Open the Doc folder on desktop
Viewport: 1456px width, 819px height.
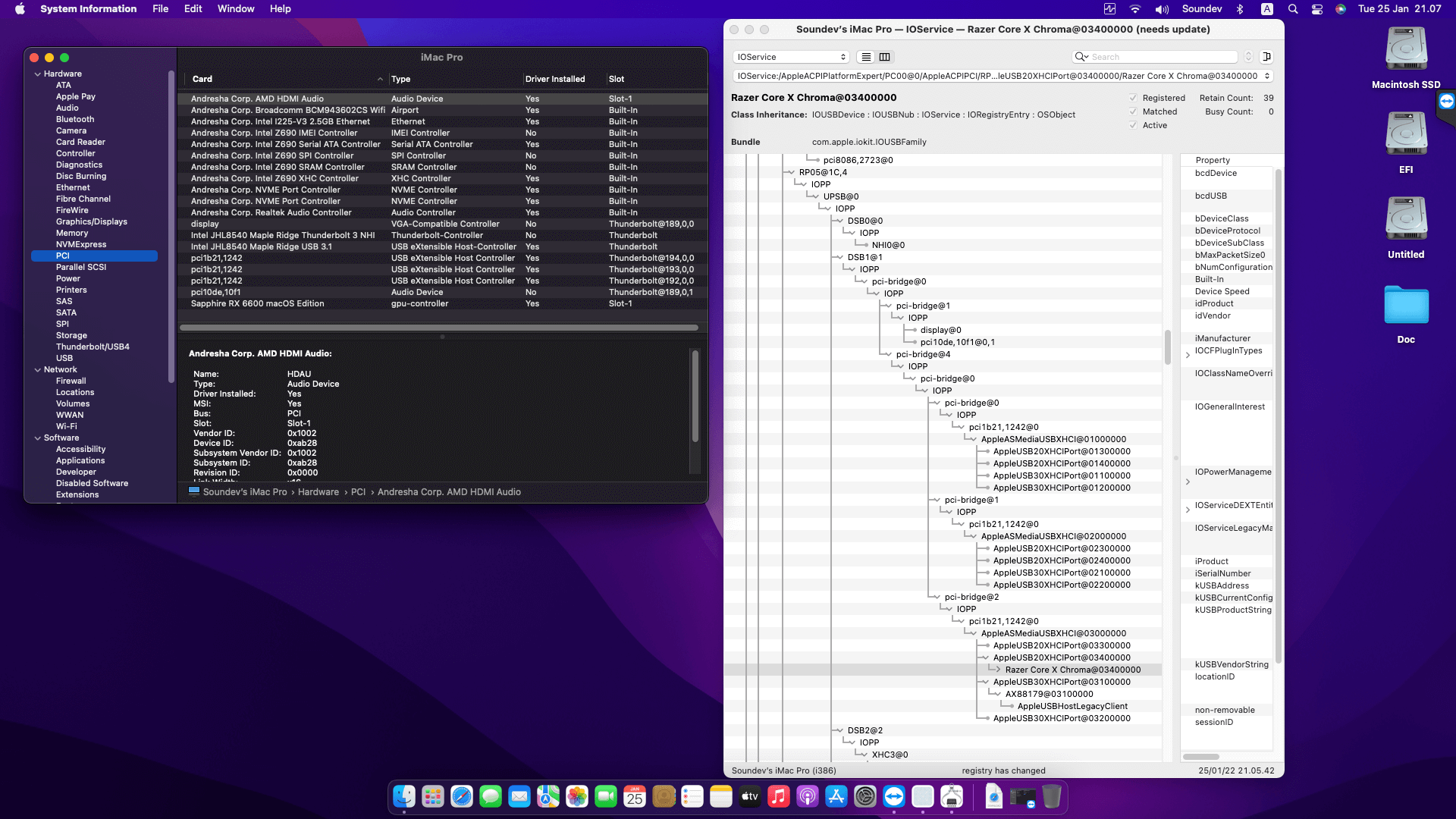(x=1406, y=305)
